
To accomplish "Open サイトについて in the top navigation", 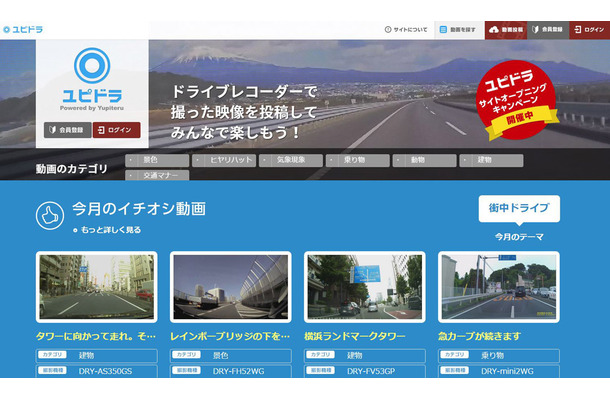I will (x=408, y=29).
